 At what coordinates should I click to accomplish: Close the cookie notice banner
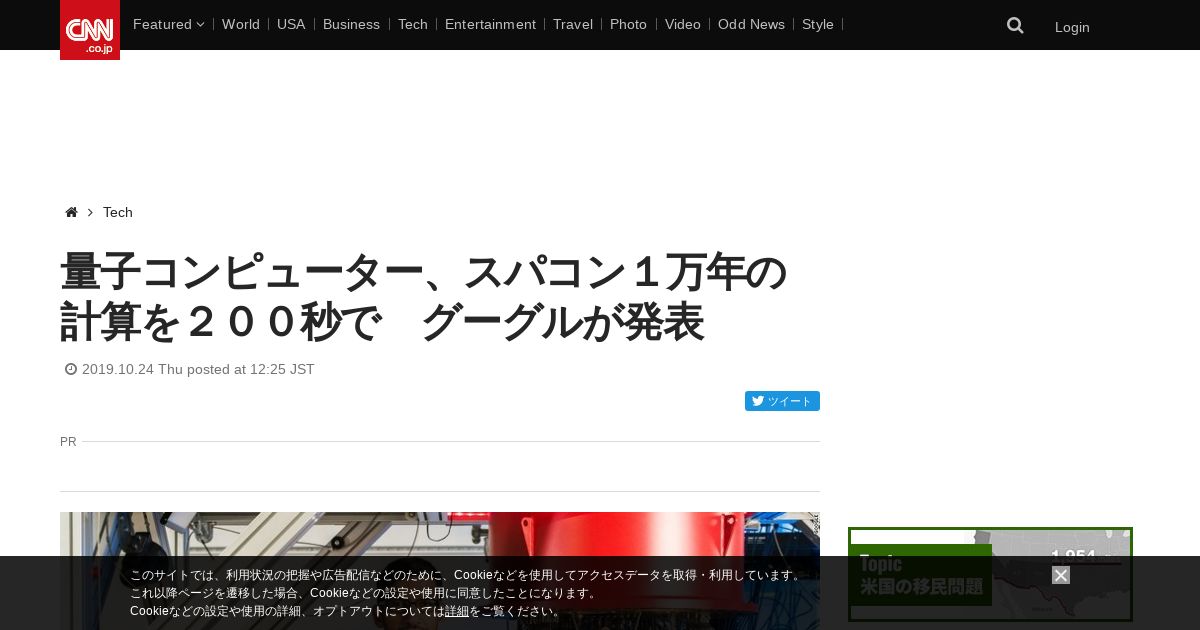1061,575
